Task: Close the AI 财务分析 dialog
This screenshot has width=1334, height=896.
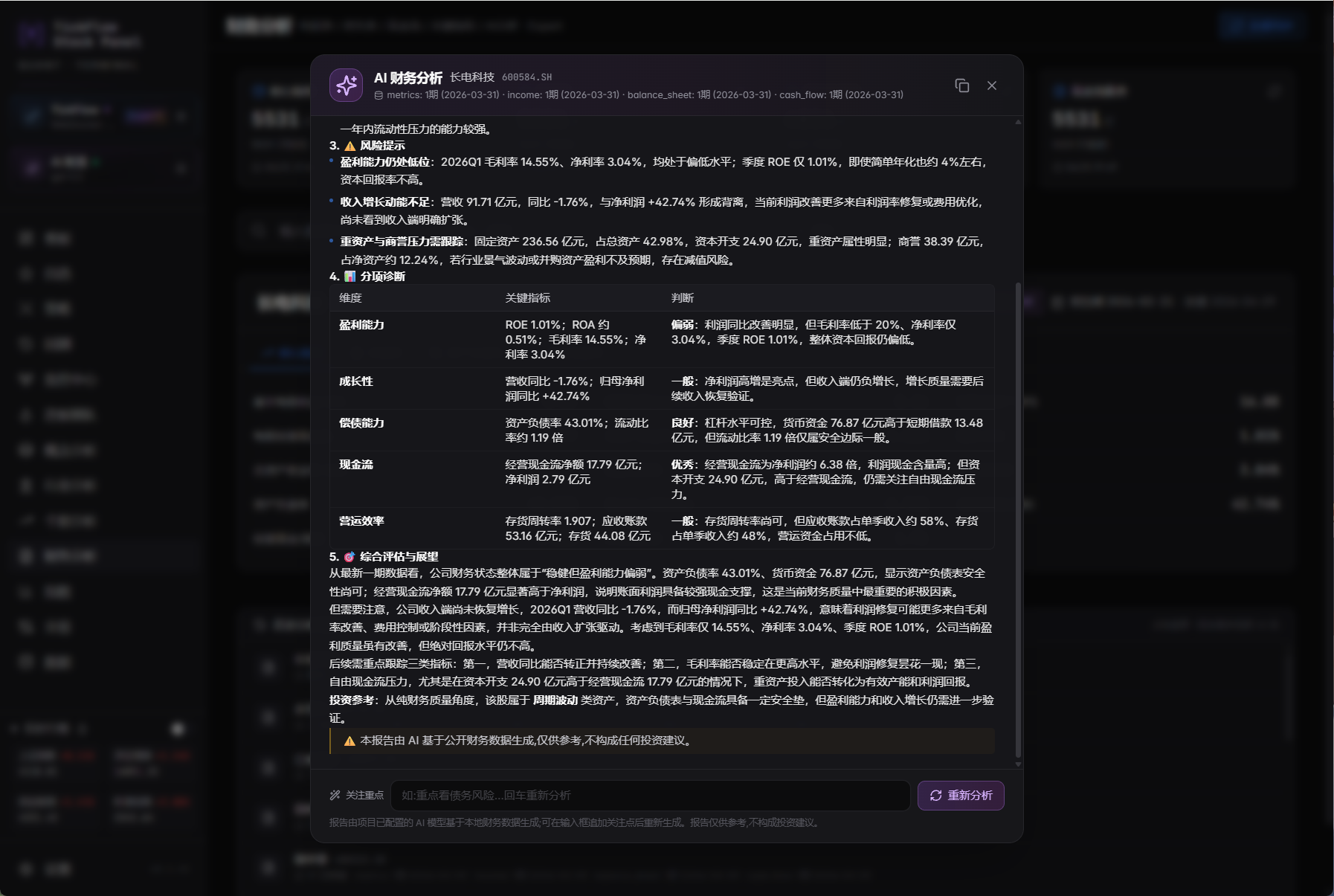Action: 992,86
